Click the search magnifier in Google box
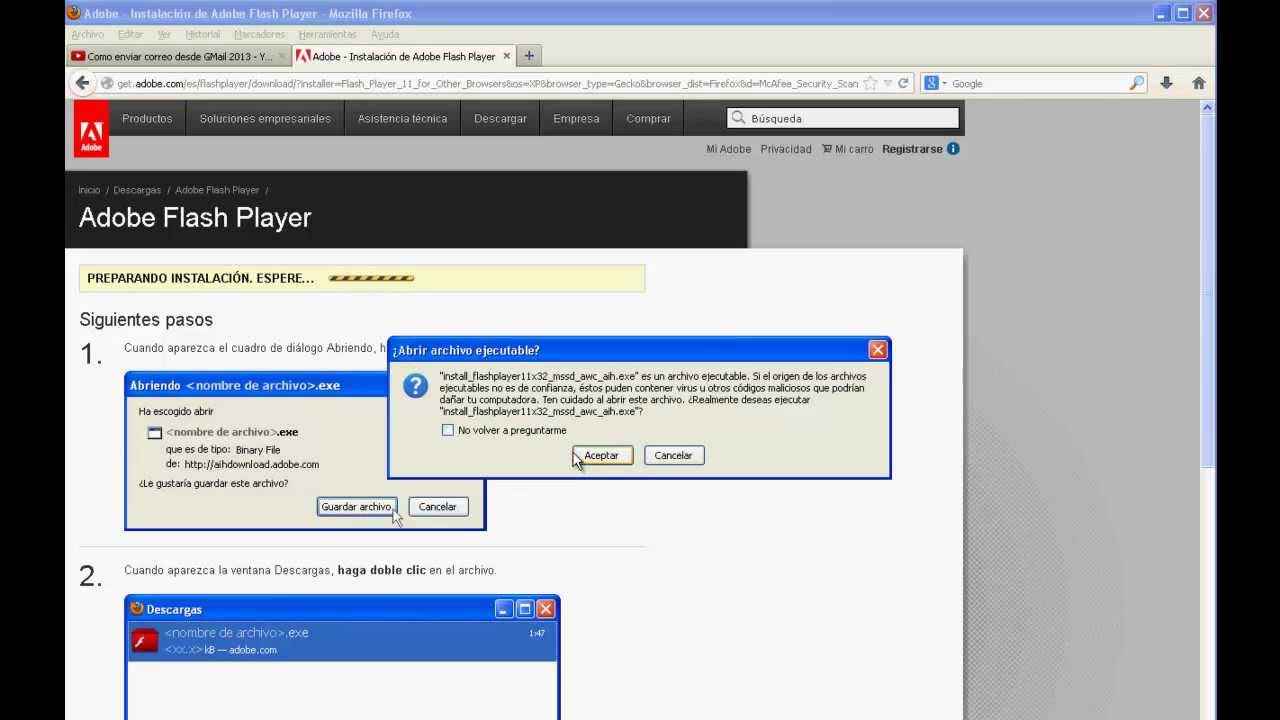1280x720 pixels. tap(1136, 83)
